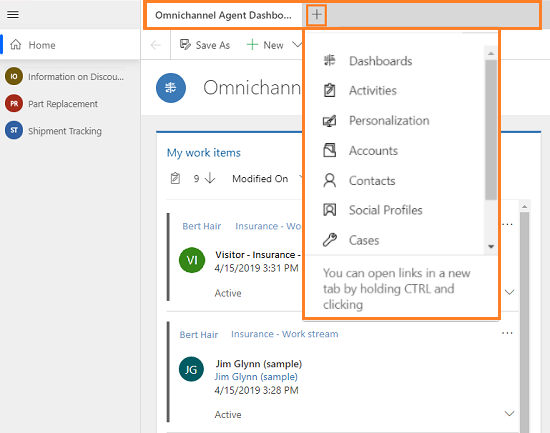Open the Visitor - Insurance work item
The image size is (550, 433).
[x=258, y=254]
